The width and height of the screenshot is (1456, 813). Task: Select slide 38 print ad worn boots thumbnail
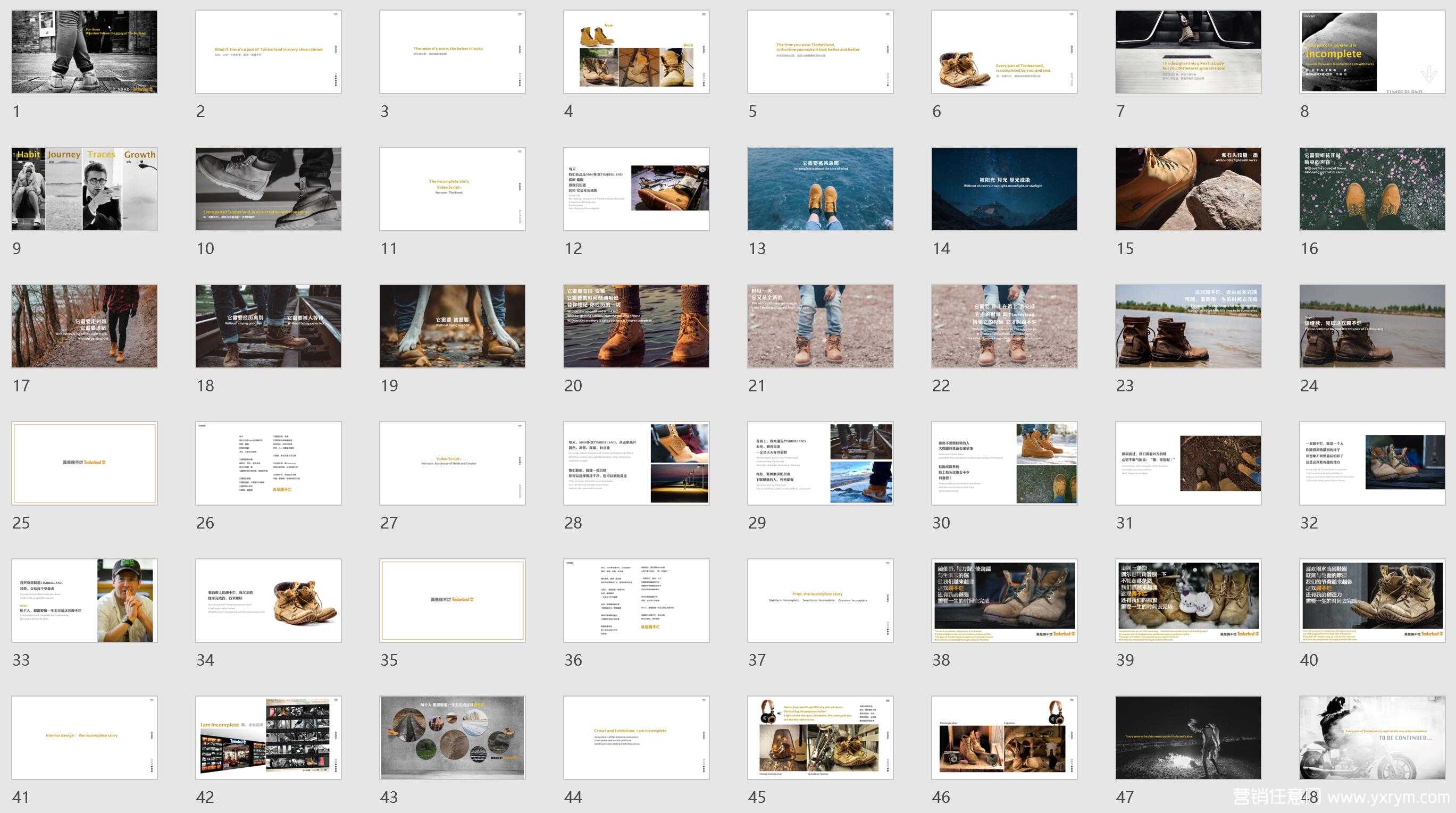[x=1005, y=600]
